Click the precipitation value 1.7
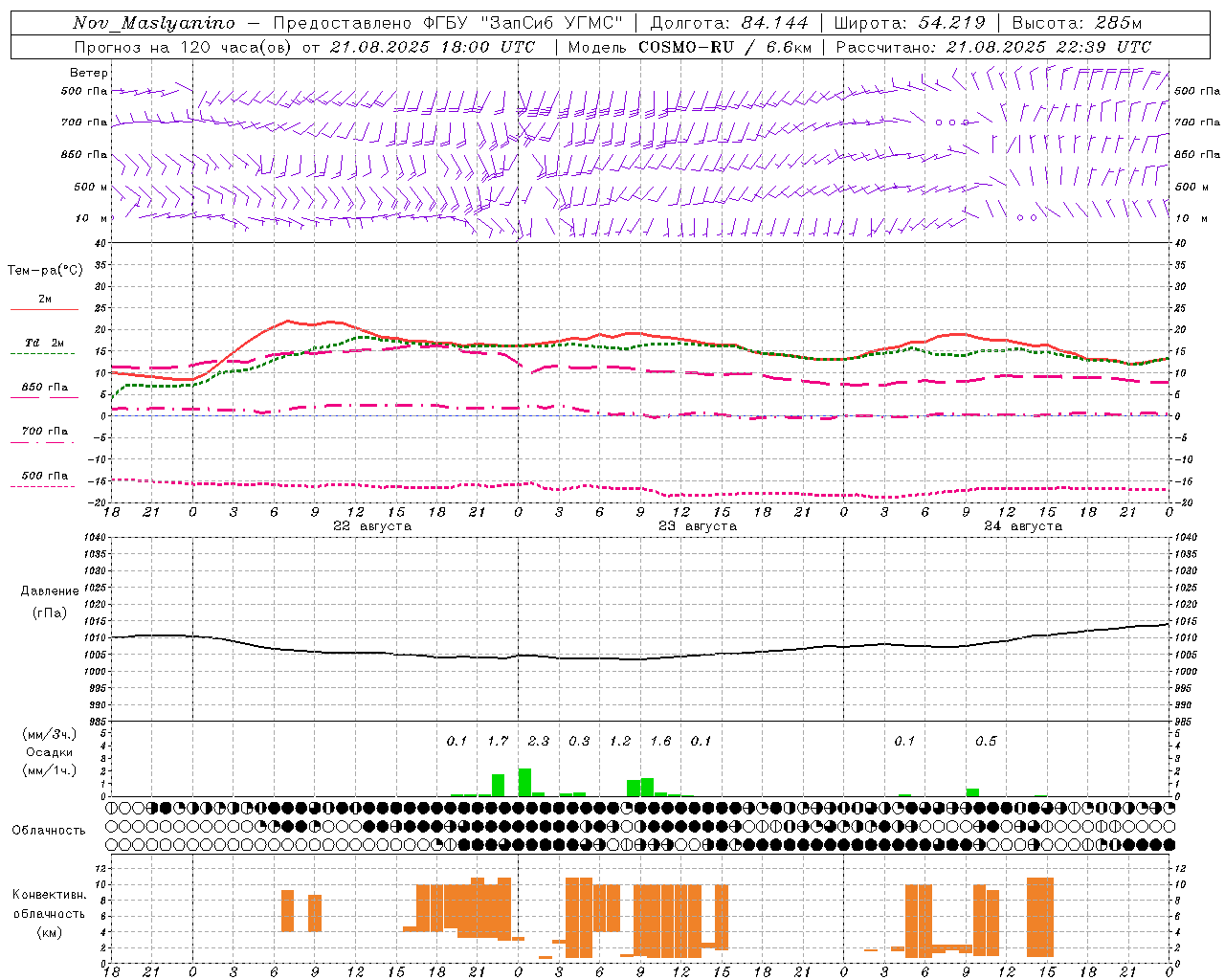The width and height of the screenshot is (1225, 980). click(498, 742)
